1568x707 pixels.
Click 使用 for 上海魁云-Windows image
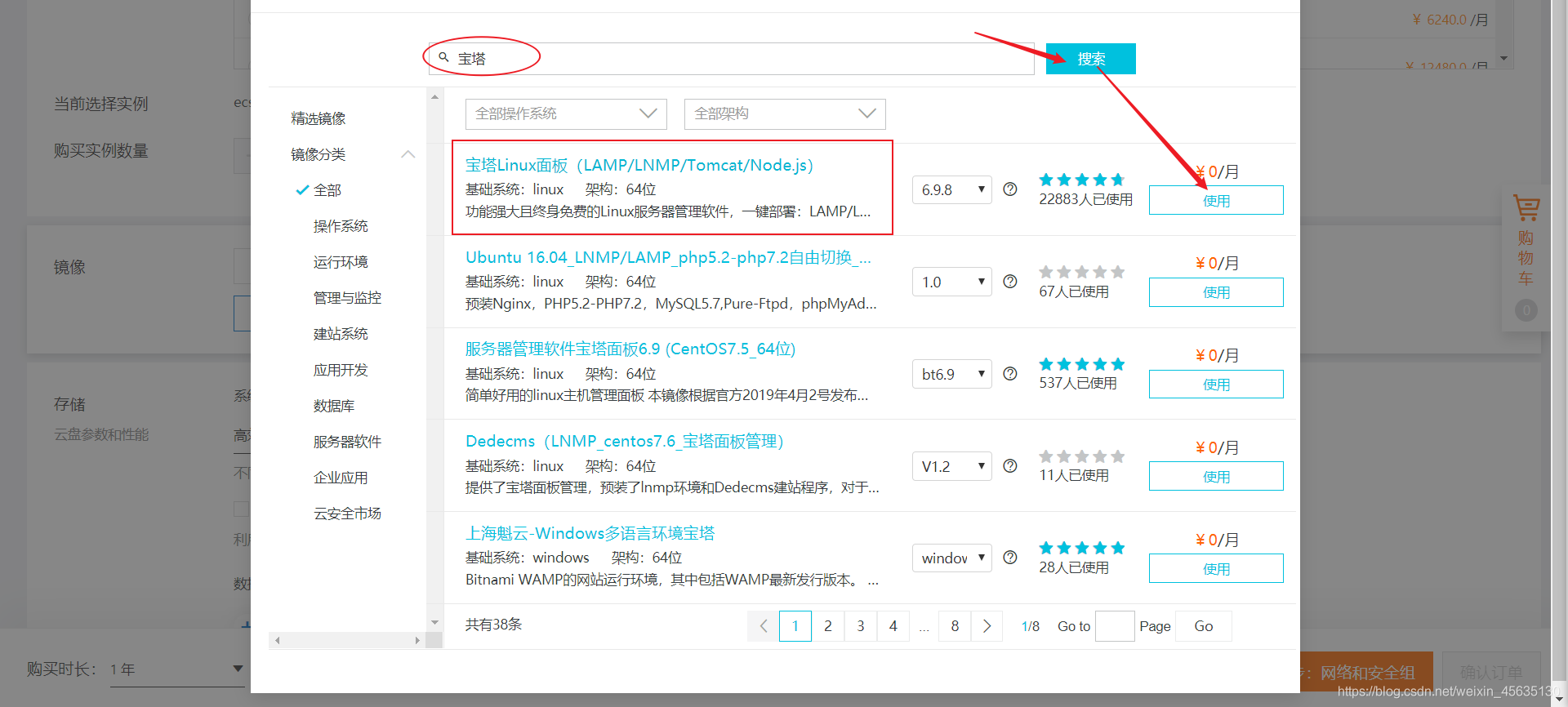point(1216,569)
